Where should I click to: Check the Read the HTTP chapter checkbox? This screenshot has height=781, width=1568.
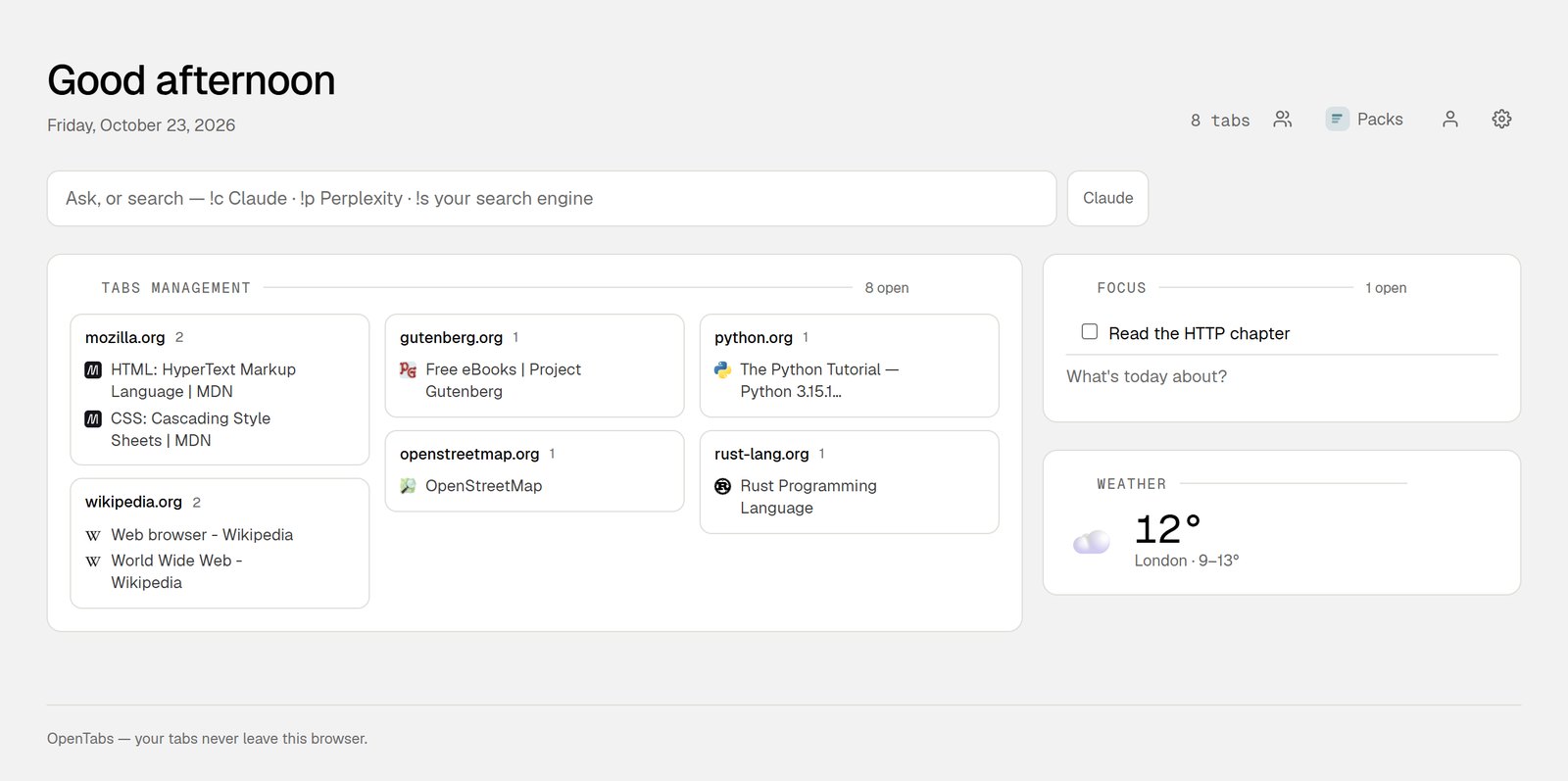click(1089, 332)
